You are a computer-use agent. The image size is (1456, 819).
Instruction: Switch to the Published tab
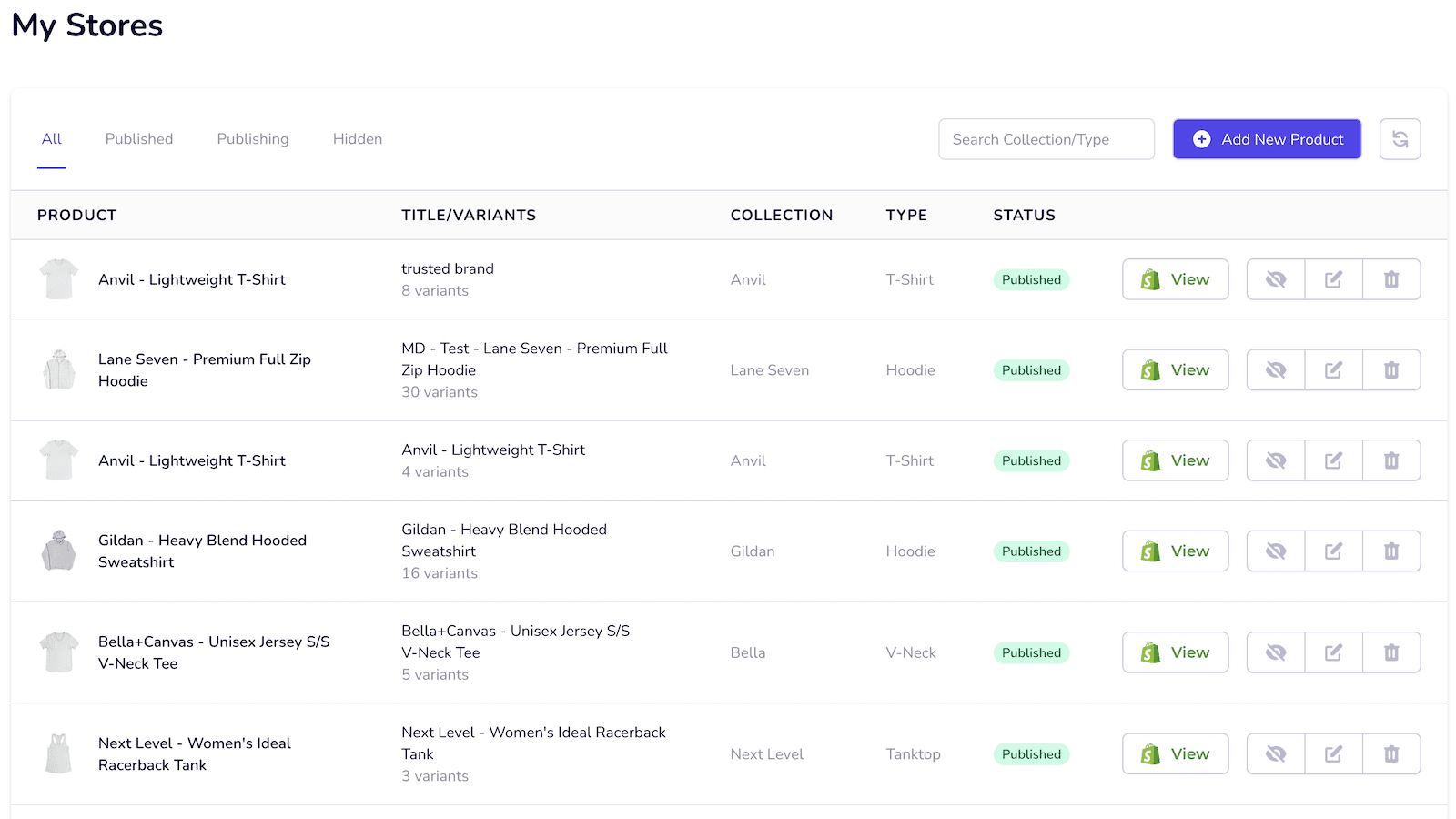(138, 138)
